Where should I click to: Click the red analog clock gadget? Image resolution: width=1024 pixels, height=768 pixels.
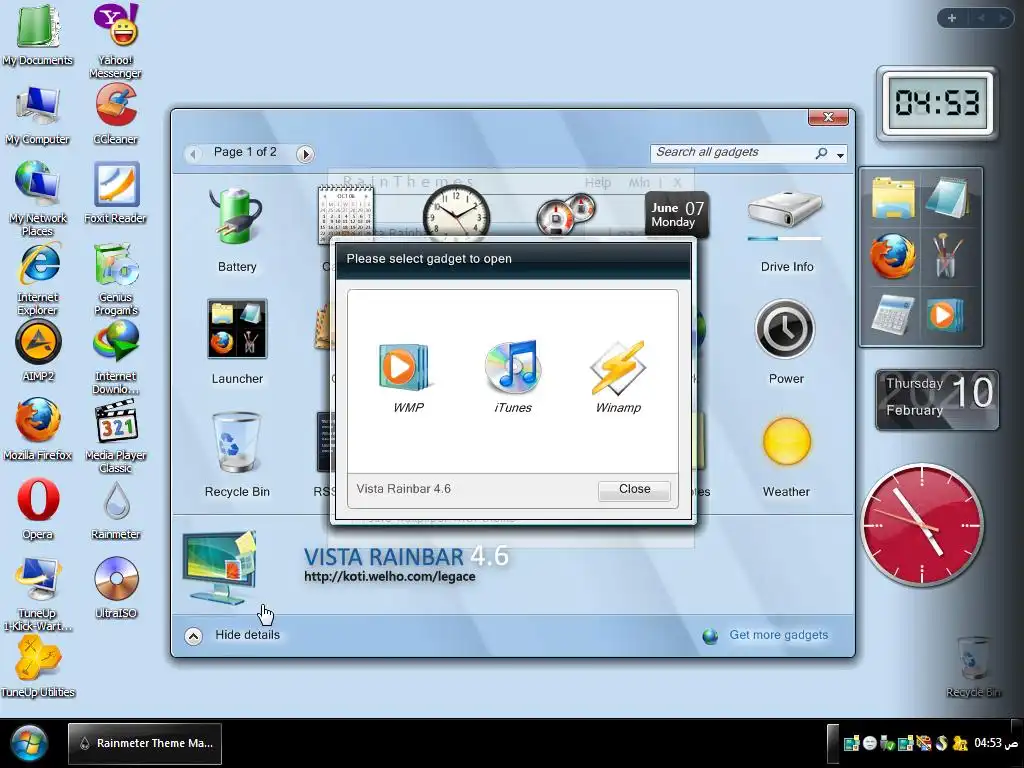[x=921, y=525]
